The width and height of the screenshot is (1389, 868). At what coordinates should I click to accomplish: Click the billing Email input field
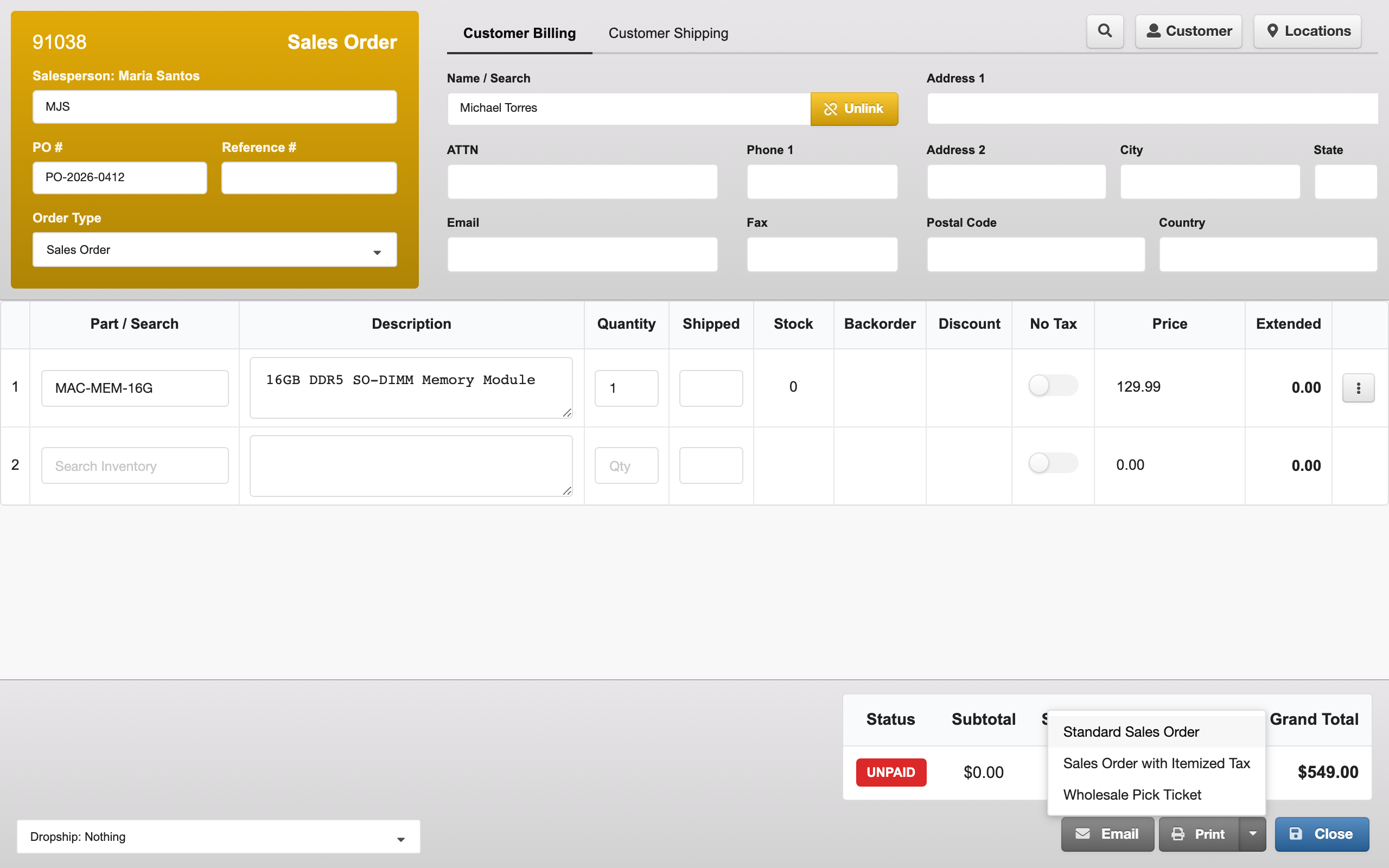(582, 254)
